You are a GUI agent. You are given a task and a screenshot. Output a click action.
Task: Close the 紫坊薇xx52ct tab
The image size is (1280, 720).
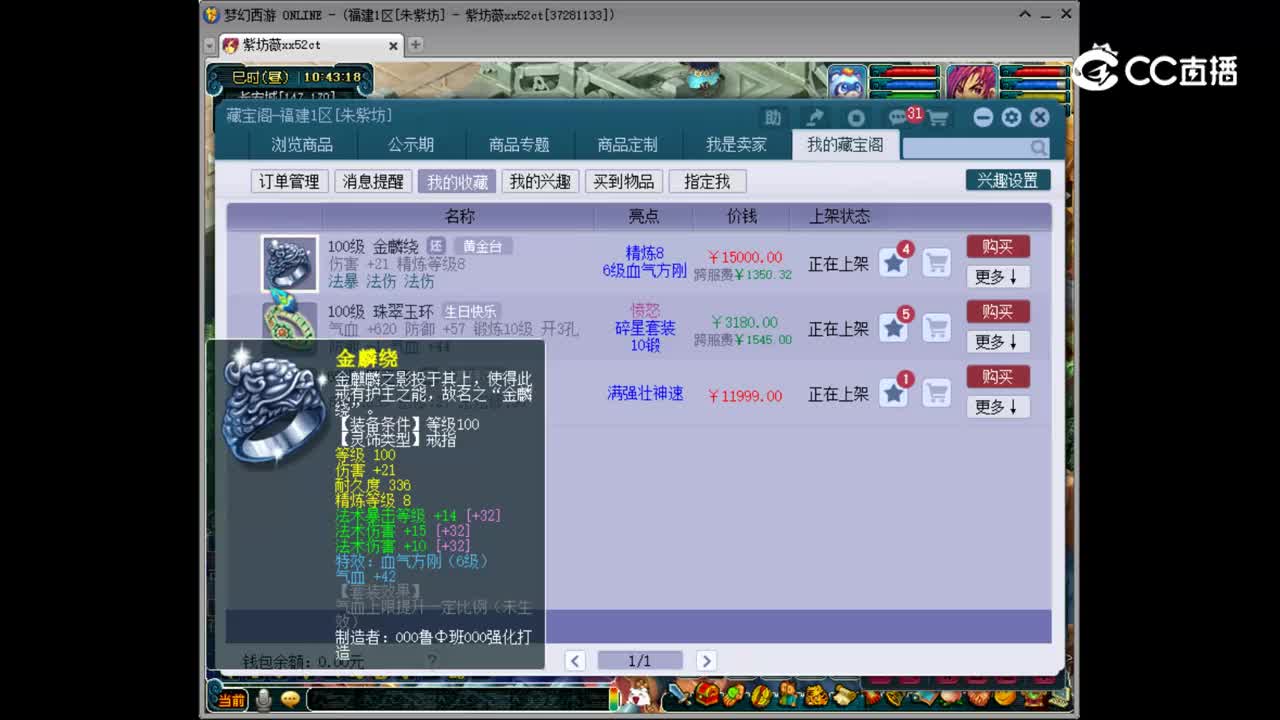393,45
